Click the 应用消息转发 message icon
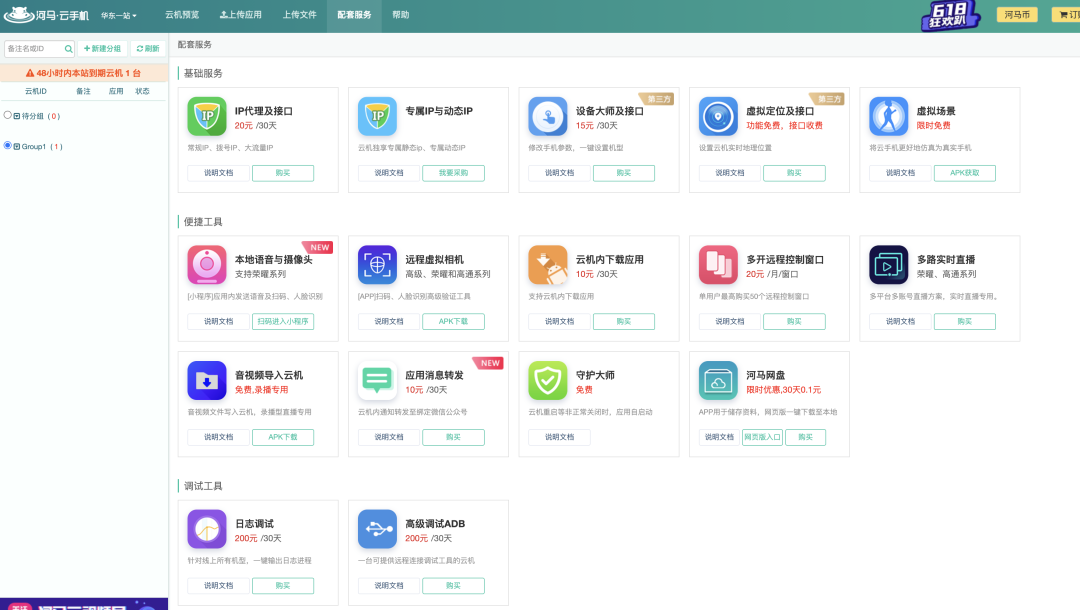This screenshot has width=1080, height=610. pos(377,380)
